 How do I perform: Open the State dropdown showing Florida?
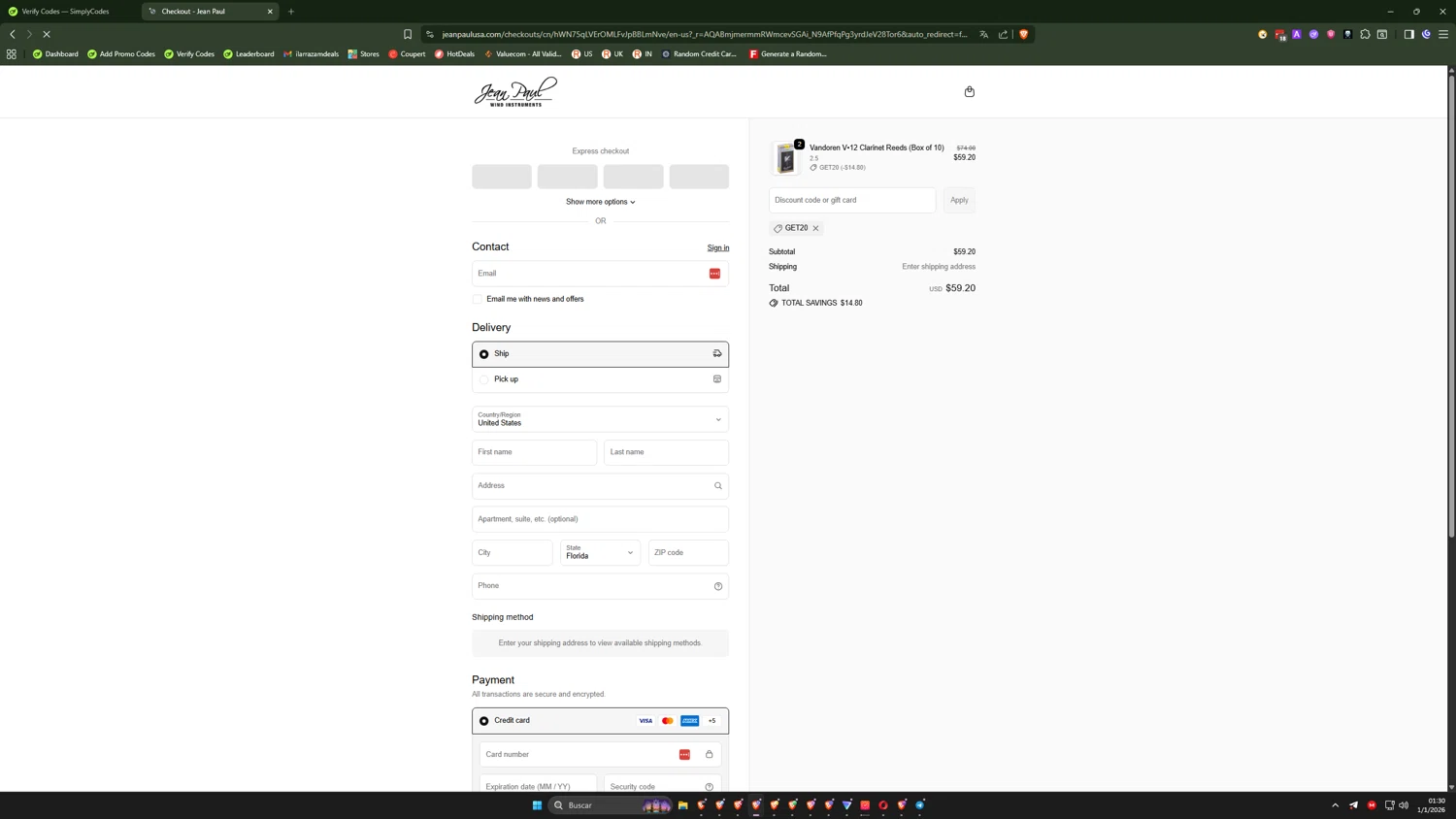coord(600,552)
